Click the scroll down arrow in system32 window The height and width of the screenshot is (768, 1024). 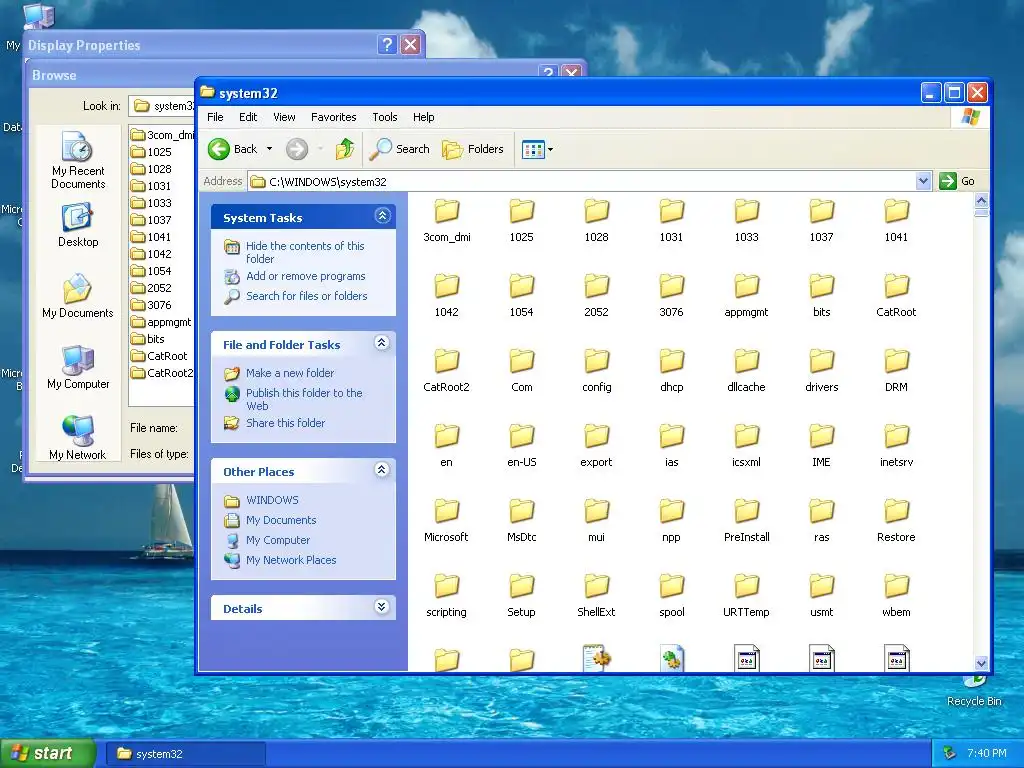(981, 663)
